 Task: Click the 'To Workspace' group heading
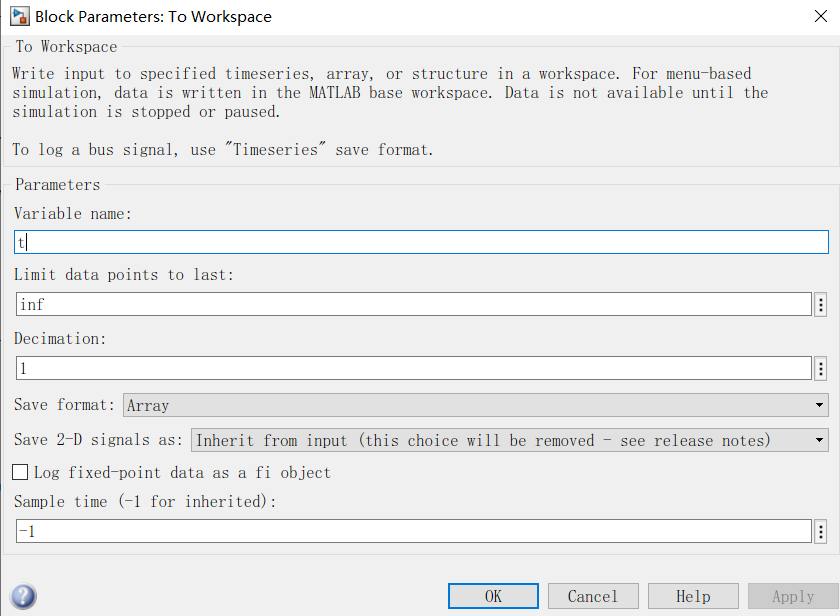66,47
